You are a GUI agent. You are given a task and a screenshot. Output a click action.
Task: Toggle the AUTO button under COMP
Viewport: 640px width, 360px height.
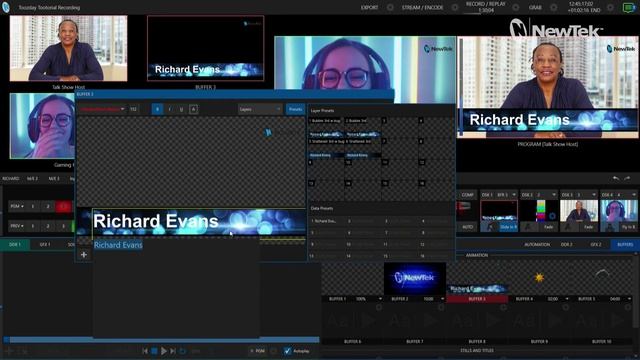(467, 227)
